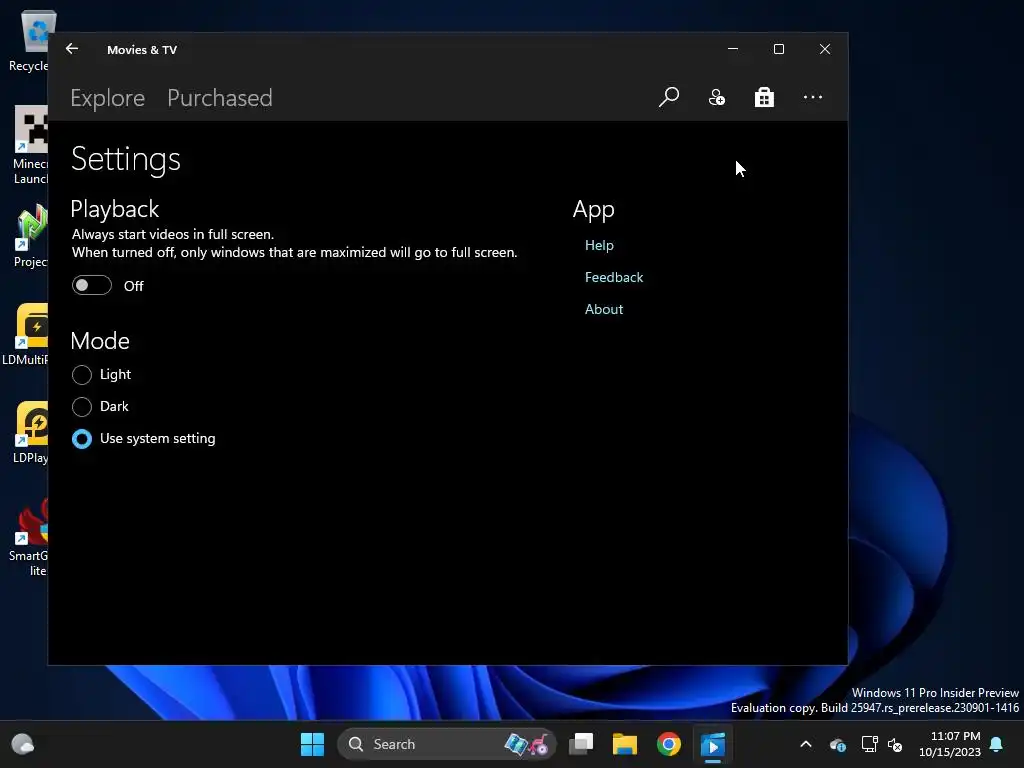
Task: Click the 'Playback' section heading
Action: (x=114, y=210)
